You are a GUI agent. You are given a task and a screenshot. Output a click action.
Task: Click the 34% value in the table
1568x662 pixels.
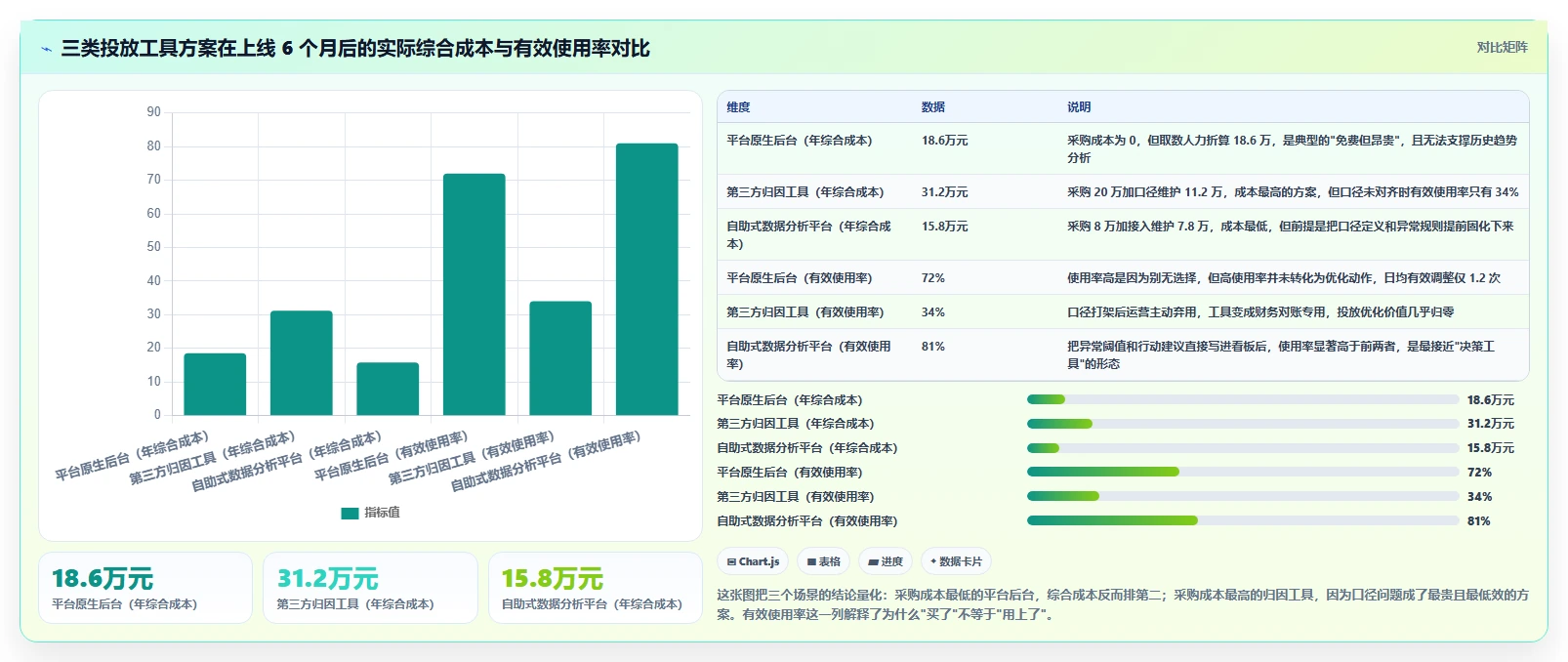pos(933,312)
